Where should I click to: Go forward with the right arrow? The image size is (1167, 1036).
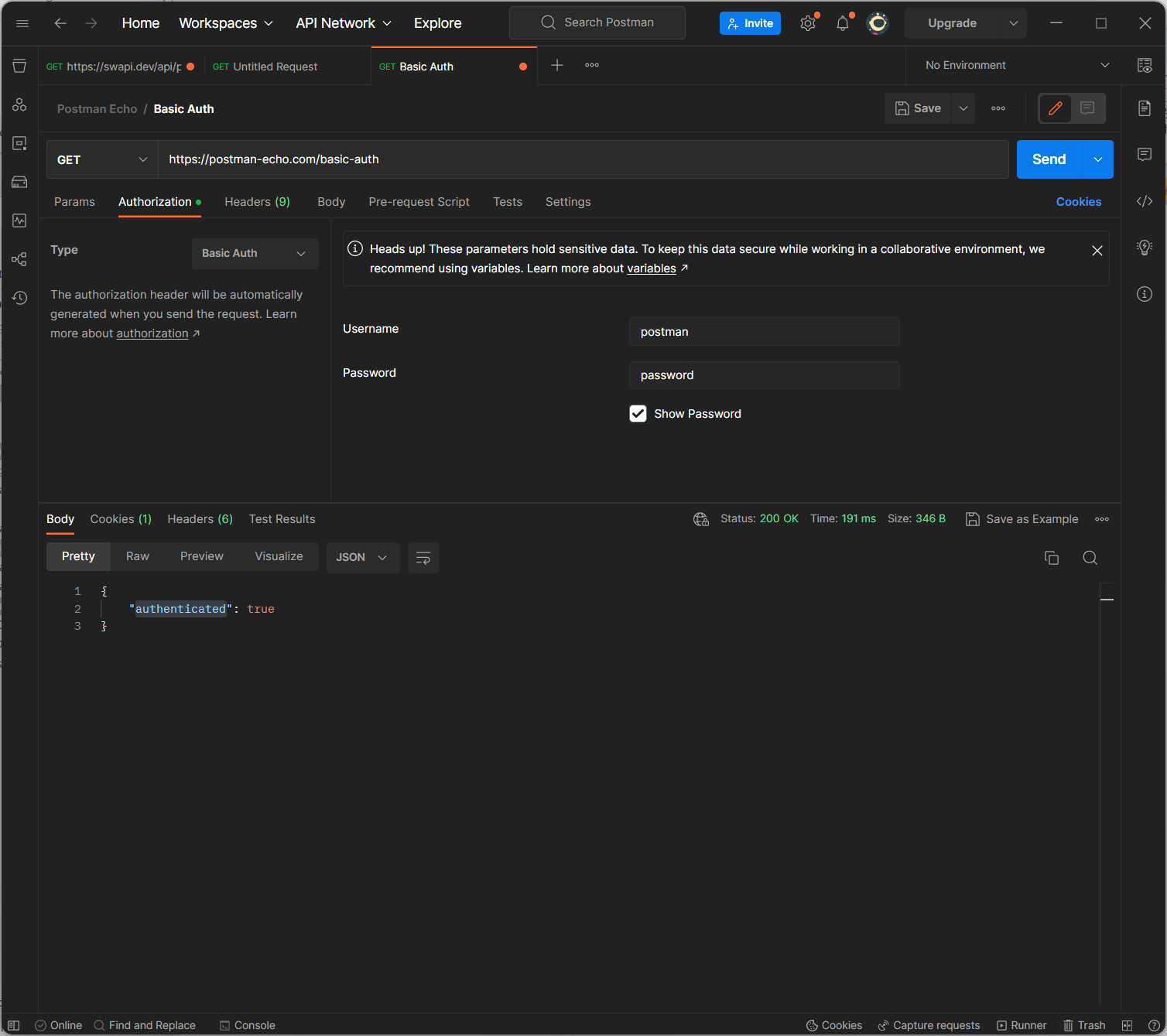pos(91,23)
